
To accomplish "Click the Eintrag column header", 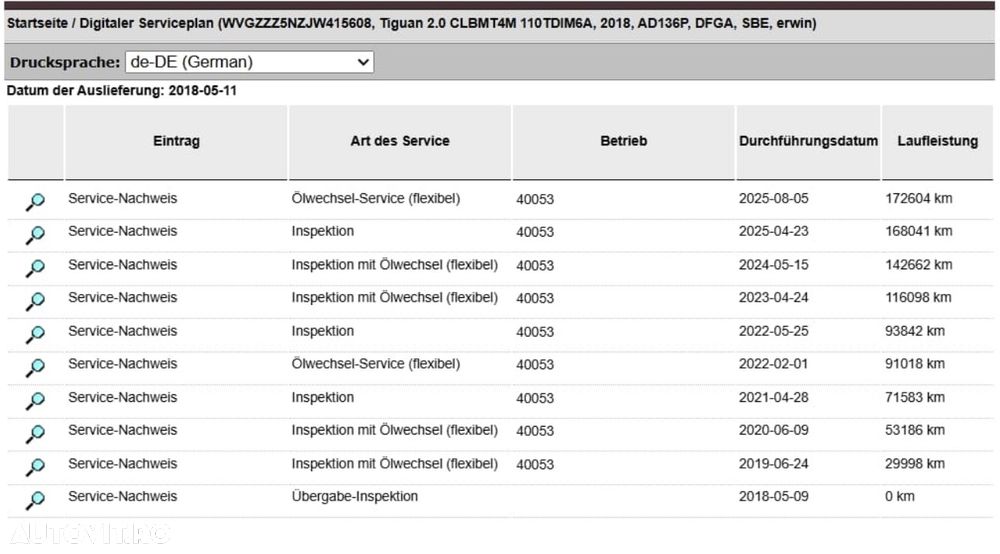I will (x=176, y=141).
